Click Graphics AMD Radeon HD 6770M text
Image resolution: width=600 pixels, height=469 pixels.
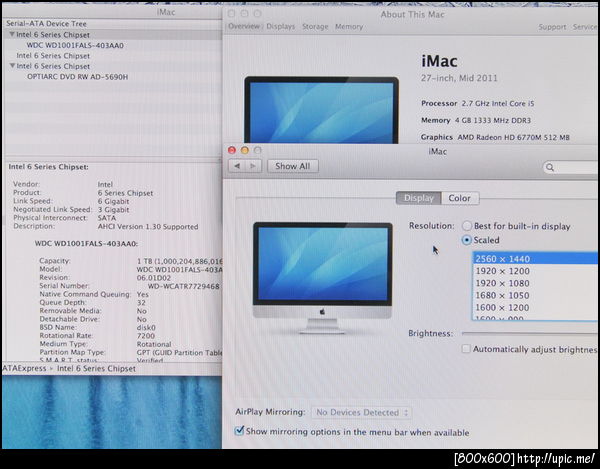click(x=495, y=137)
